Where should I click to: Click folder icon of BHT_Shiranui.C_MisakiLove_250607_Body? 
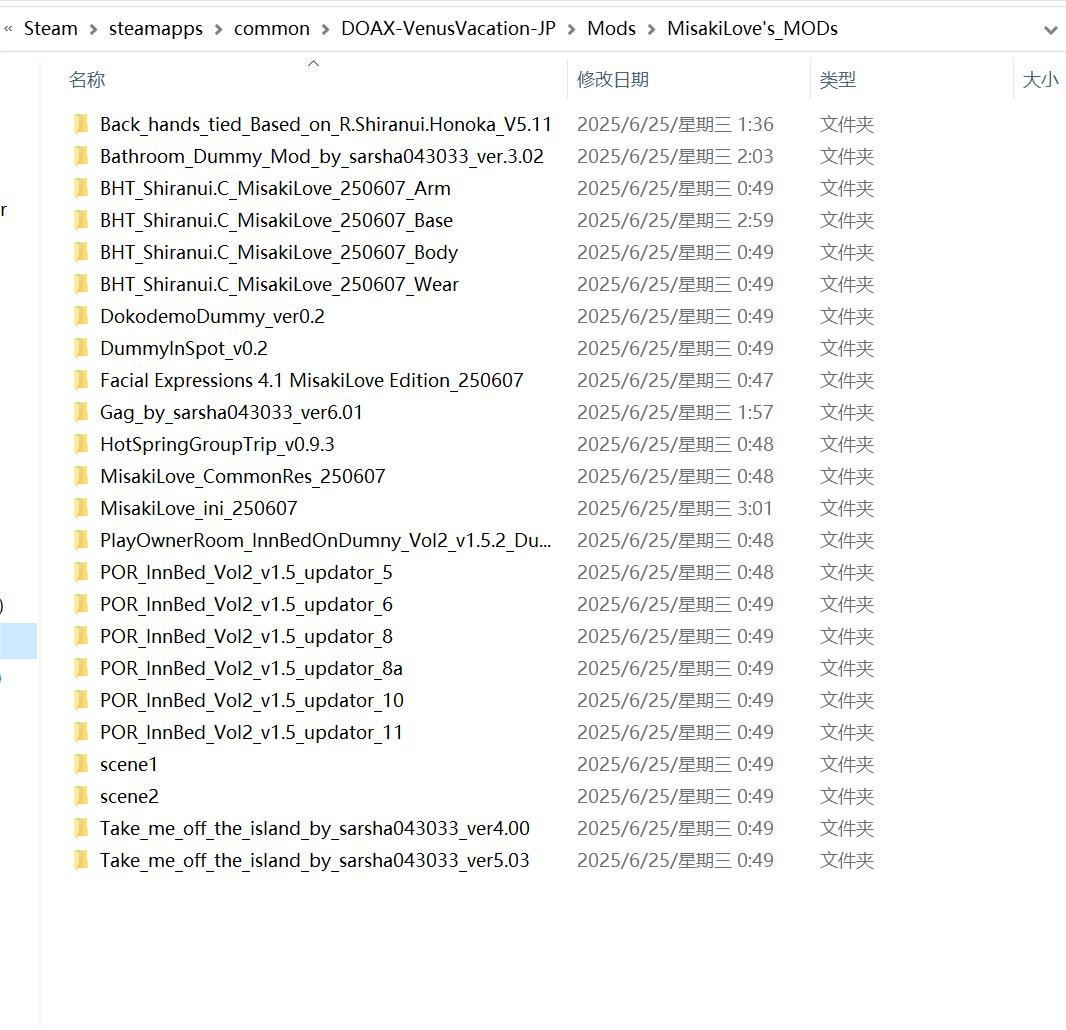81,252
